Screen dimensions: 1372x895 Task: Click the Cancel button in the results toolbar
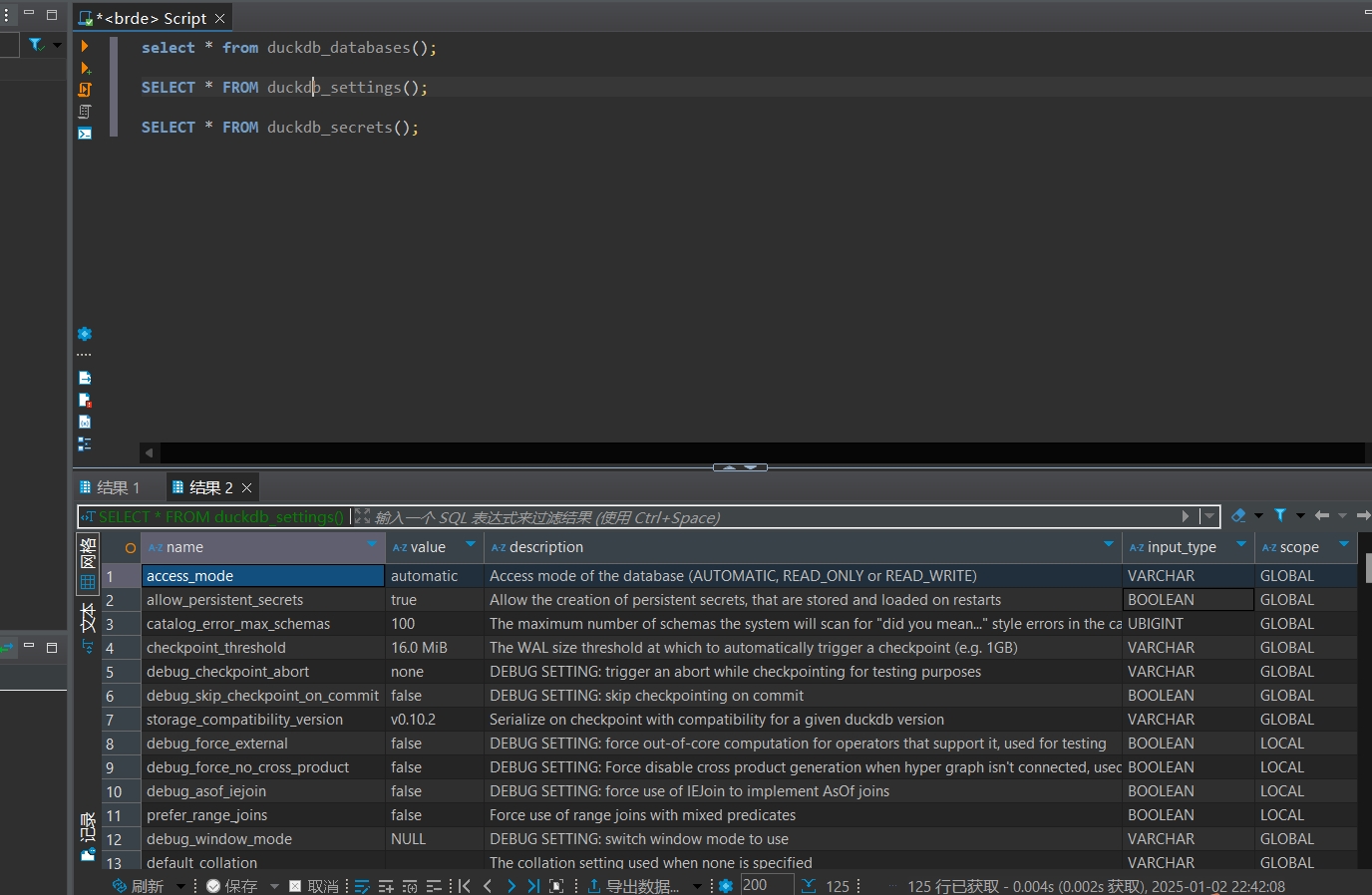(x=314, y=886)
